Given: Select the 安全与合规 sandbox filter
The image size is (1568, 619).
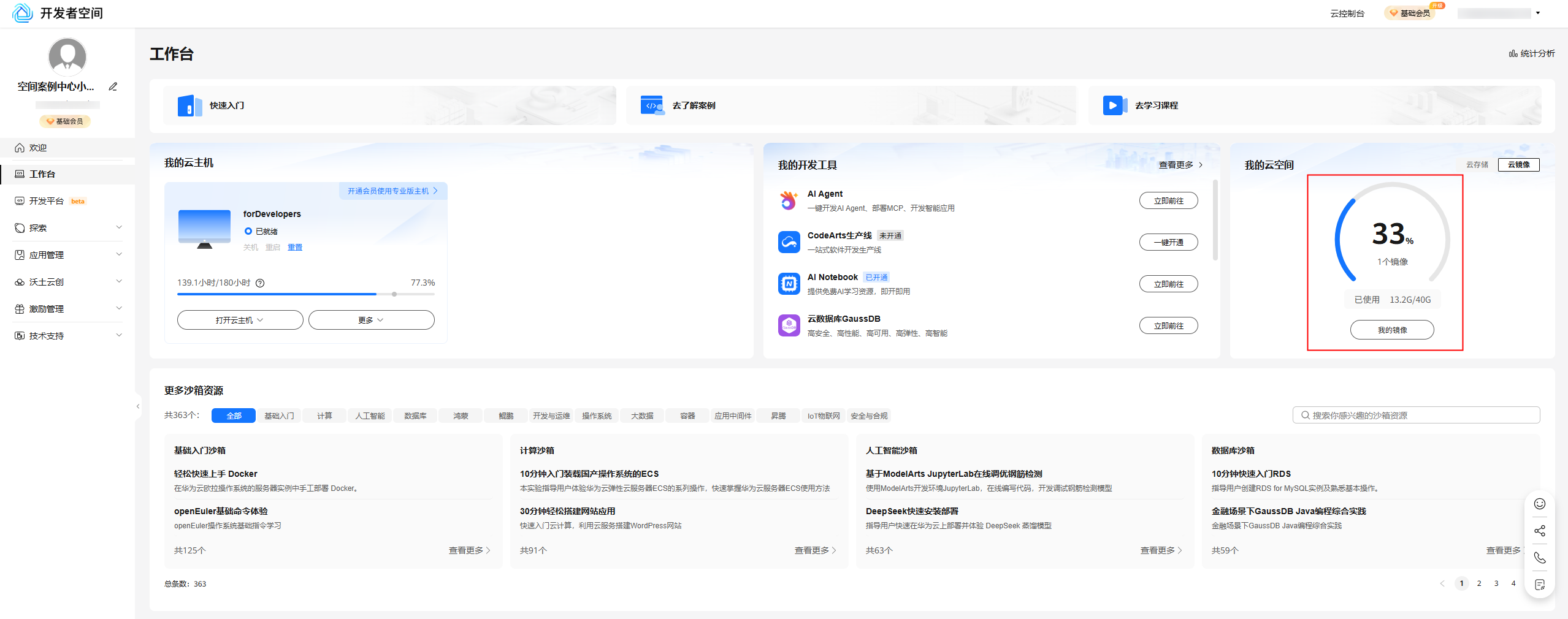Looking at the screenshot, I should tap(869, 416).
